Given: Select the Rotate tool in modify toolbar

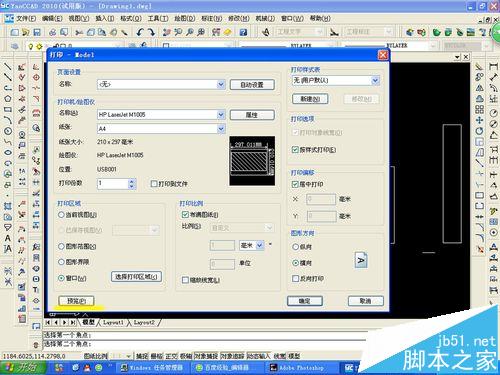Looking at the screenshot, I should [479, 131].
